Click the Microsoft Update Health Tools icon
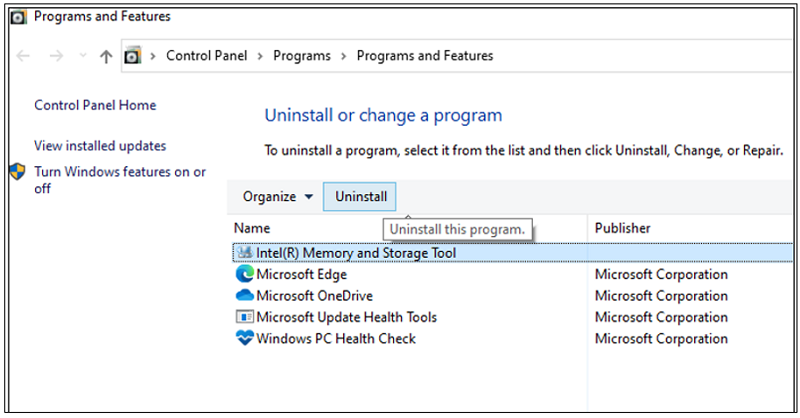The height and width of the screenshot is (418, 800). (244, 317)
